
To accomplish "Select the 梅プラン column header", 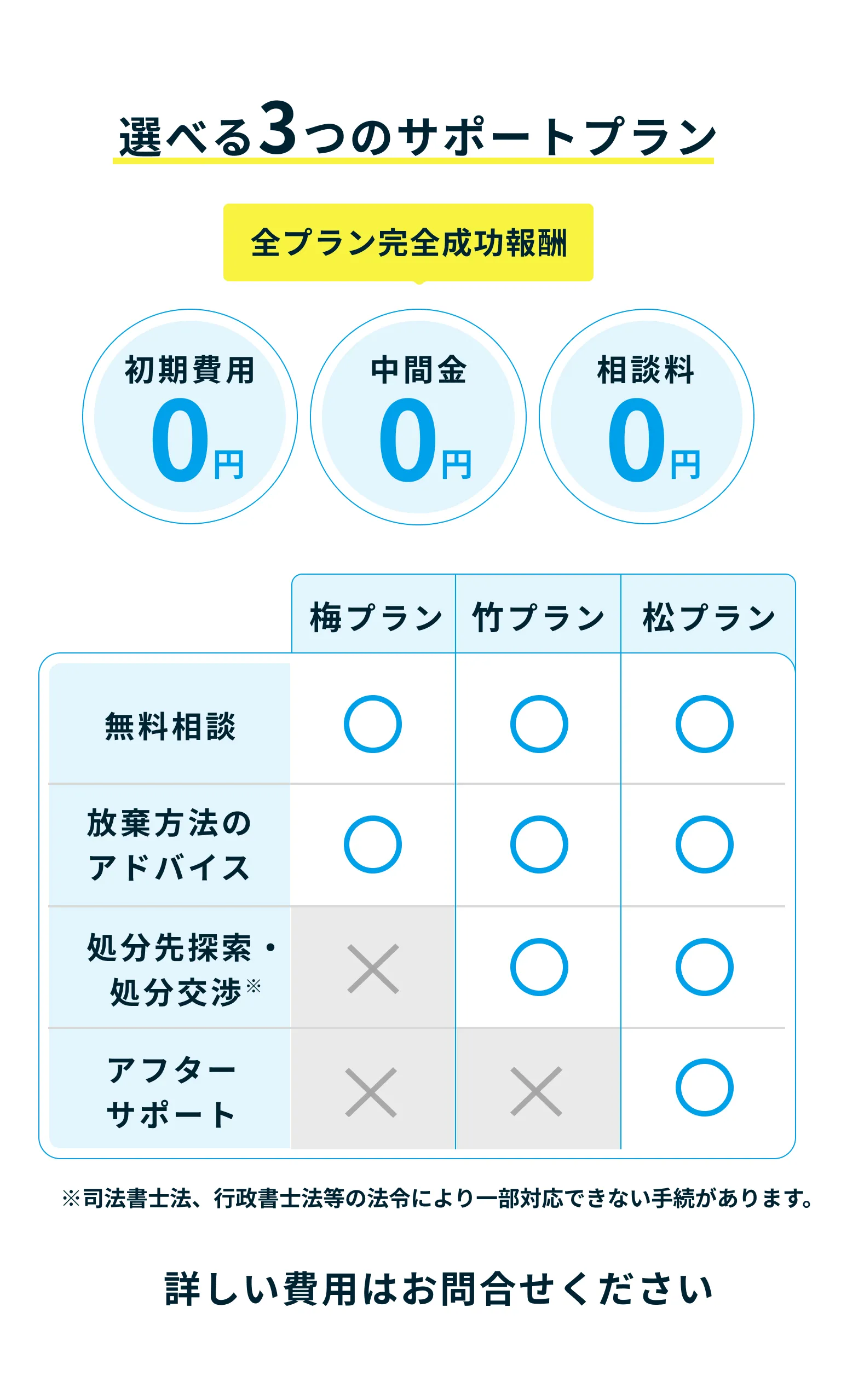I will tap(374, 617).
